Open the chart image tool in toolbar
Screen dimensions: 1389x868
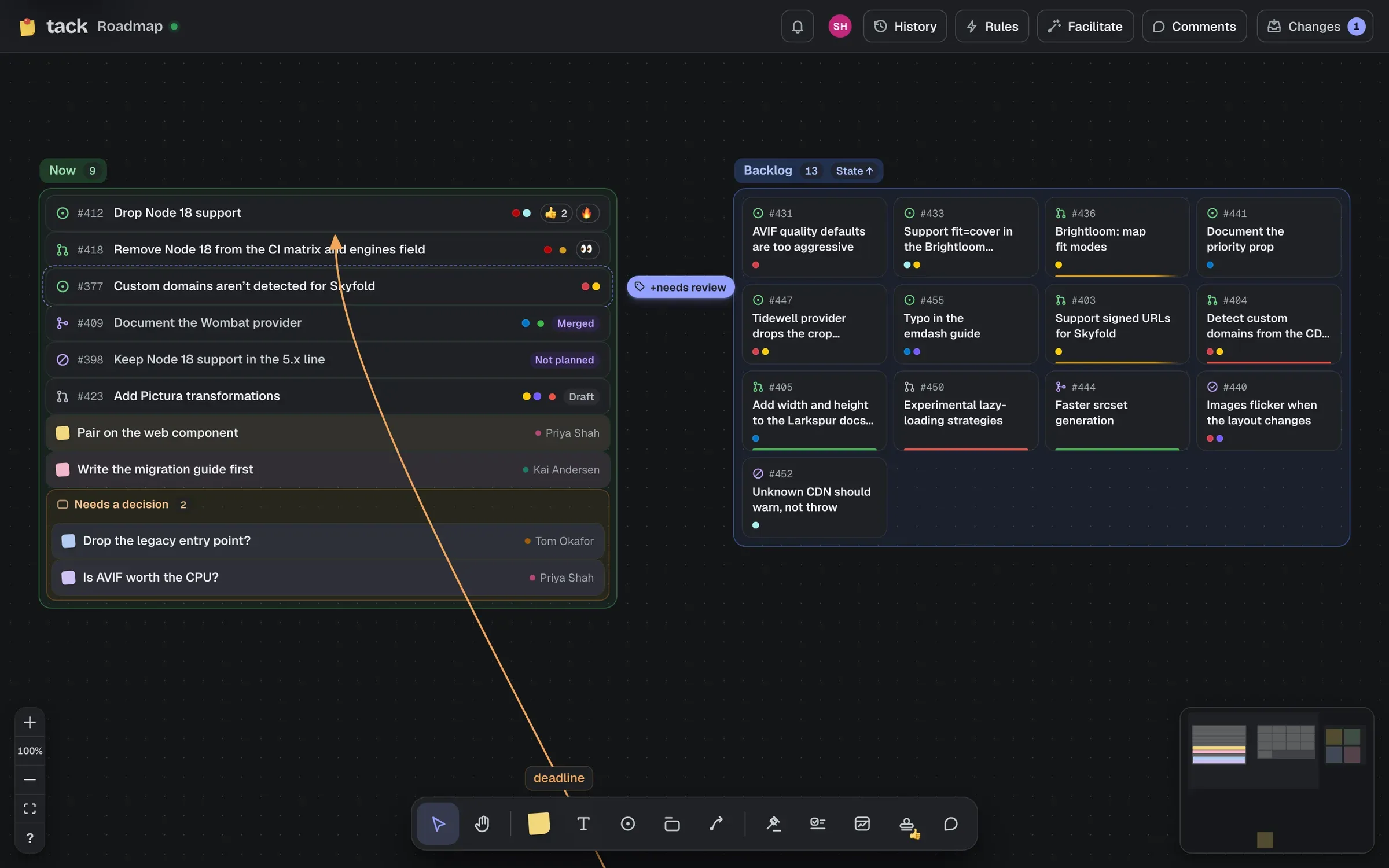[862, 823]
